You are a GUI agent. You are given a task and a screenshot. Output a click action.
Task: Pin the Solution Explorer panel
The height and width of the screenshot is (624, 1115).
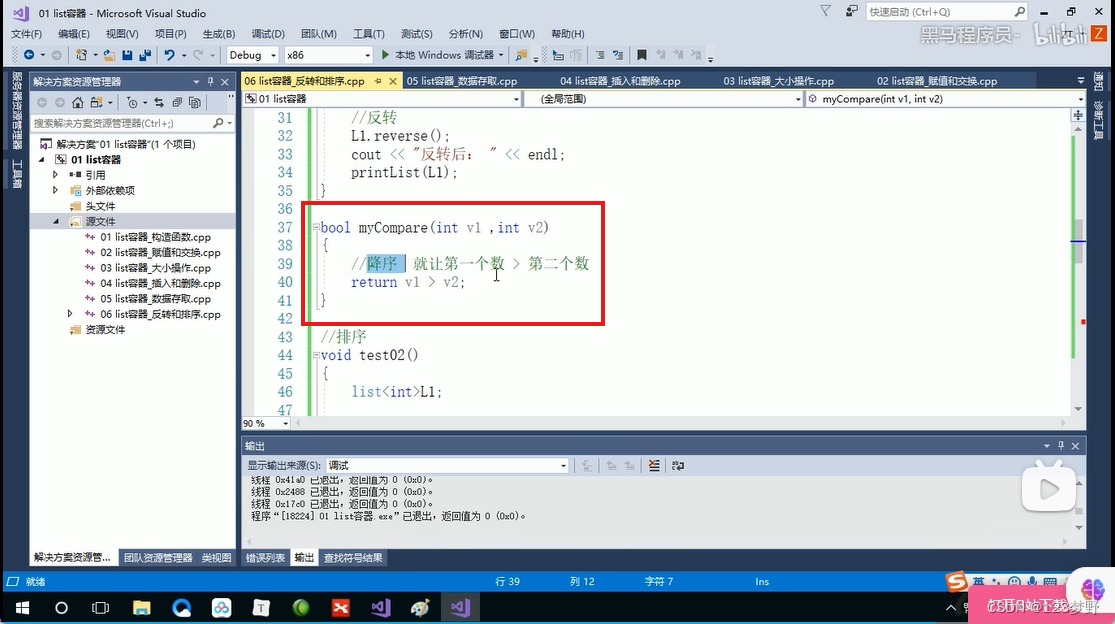[210, 82]
